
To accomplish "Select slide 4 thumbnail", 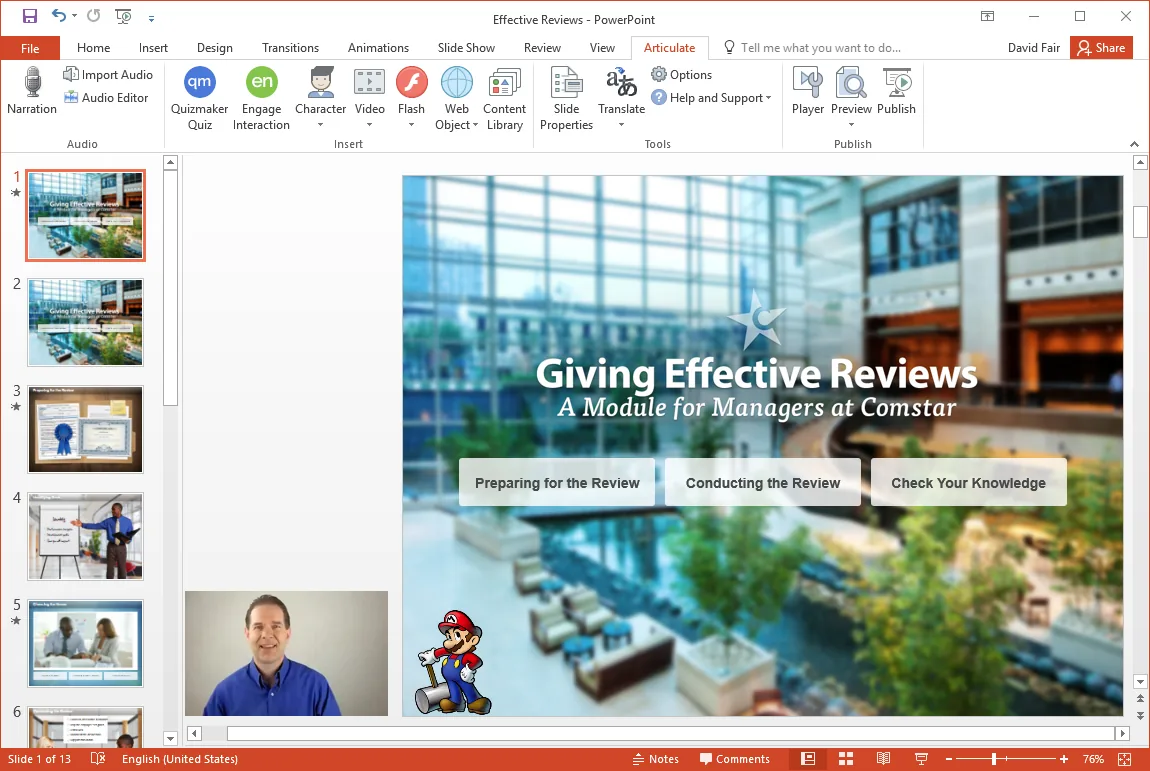I will point(85,536).
